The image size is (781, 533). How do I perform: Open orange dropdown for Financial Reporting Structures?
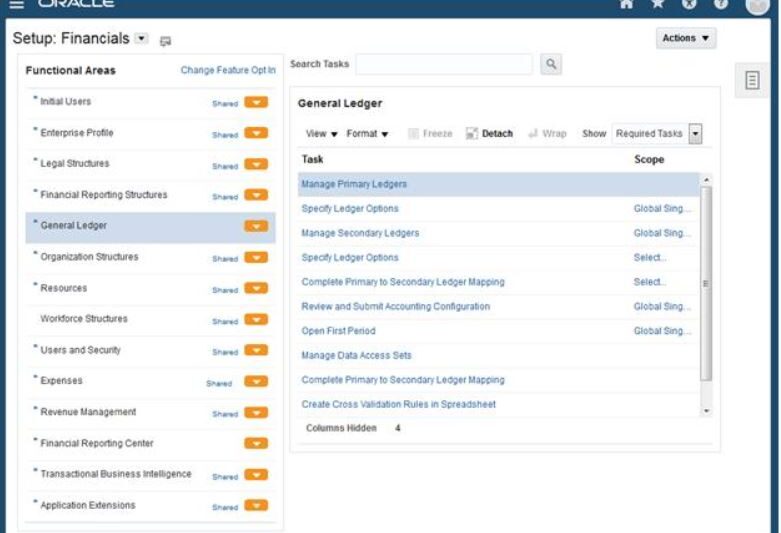click(x=256, y=195)
